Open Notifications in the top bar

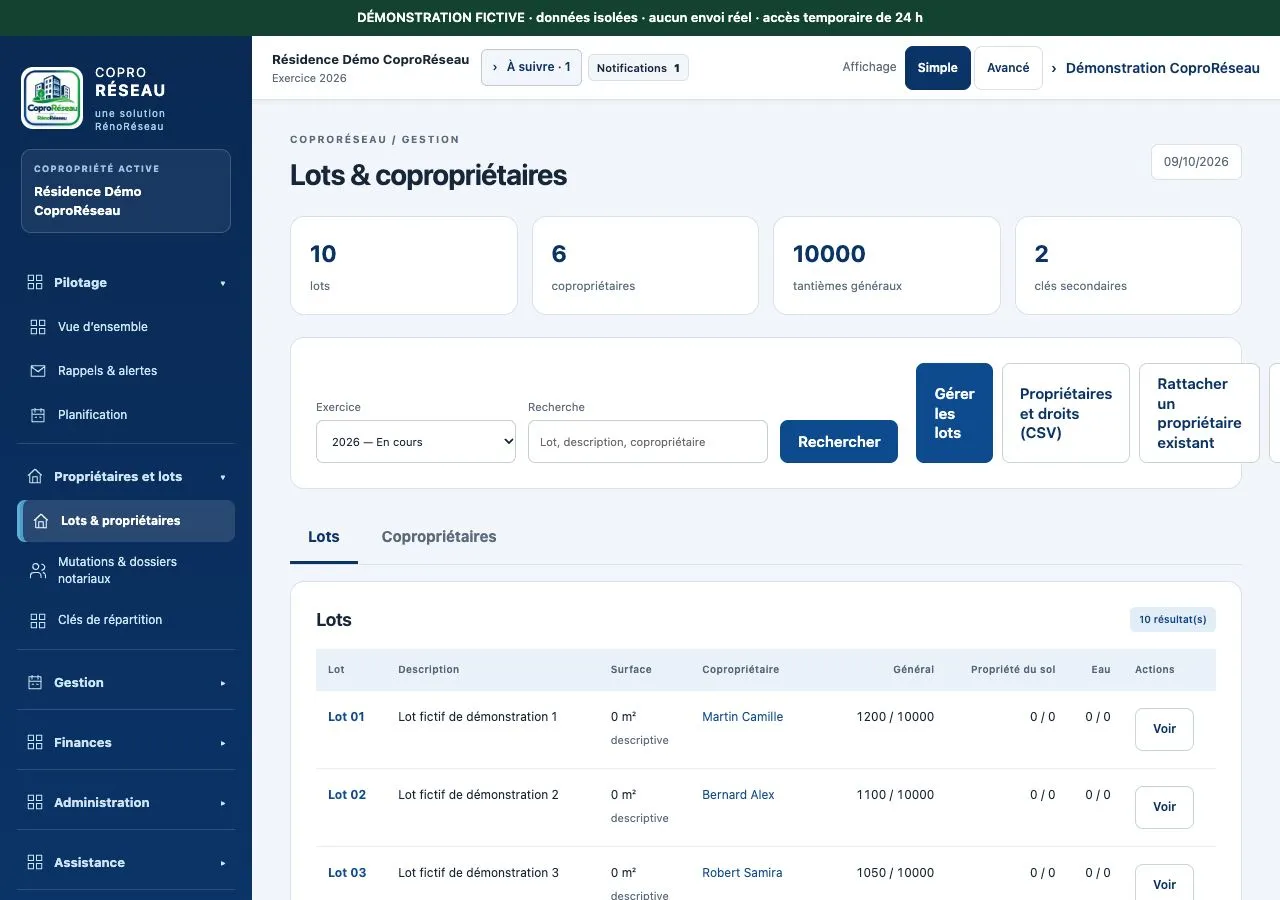pos(638,68)
